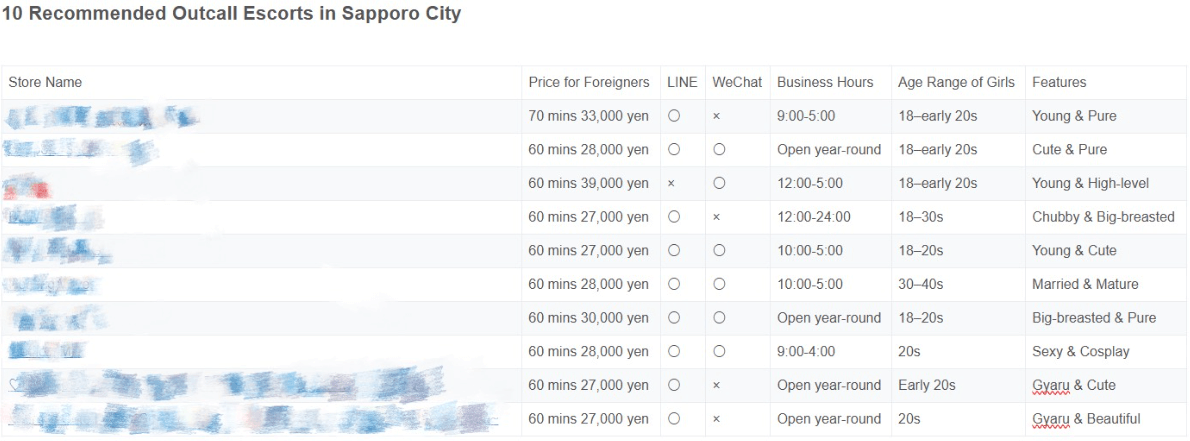
Task: Click the page heading about Sapporo City
Action: point(232,15)
